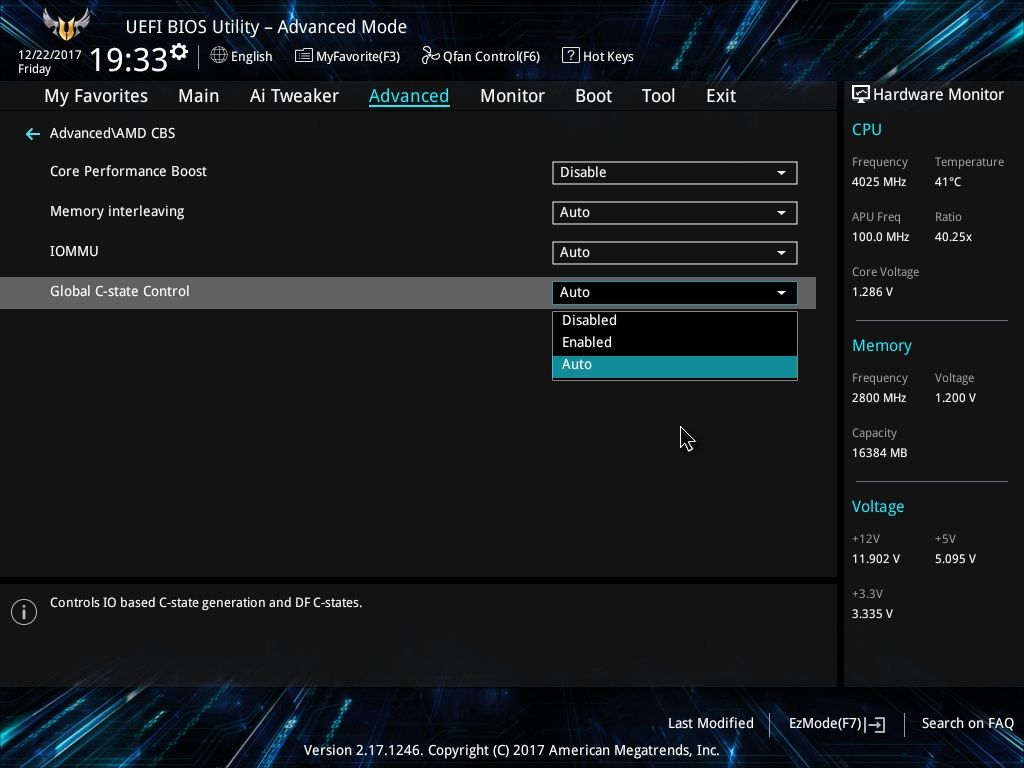The width and height of the screenshot is (1024, 768).
Task: Click the Global C-state Control label
Action: click(120, 291)
